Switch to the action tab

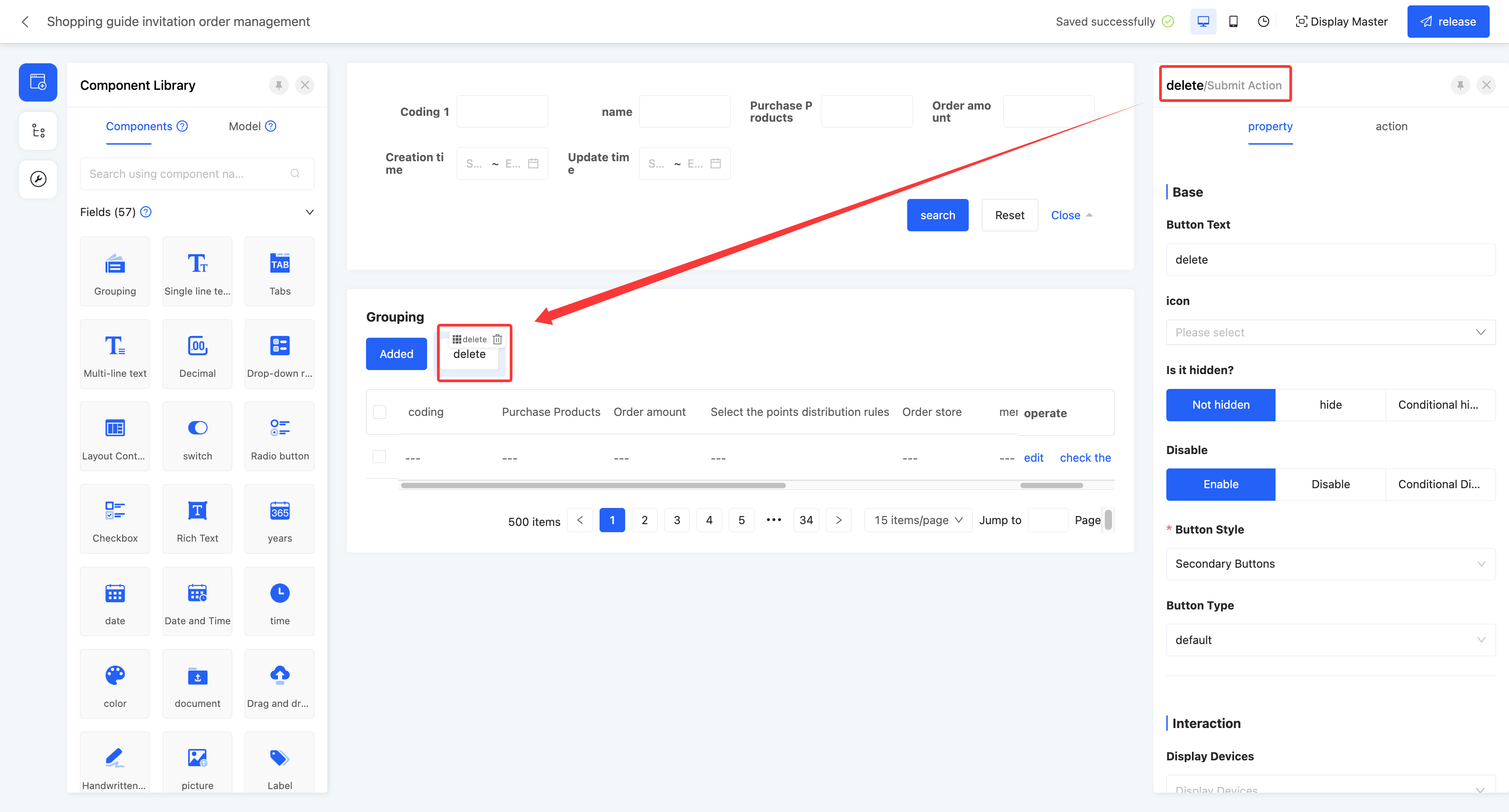pos(1391,127)
